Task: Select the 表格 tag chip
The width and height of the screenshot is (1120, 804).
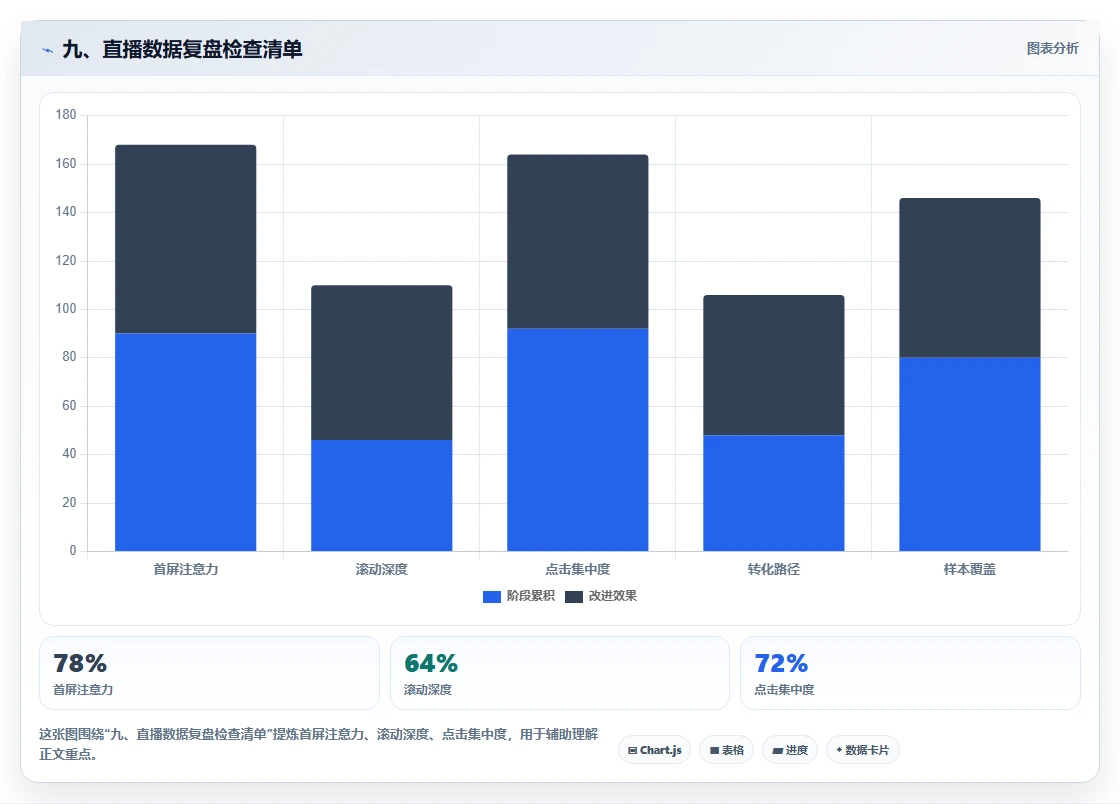Action: point(726,750)
